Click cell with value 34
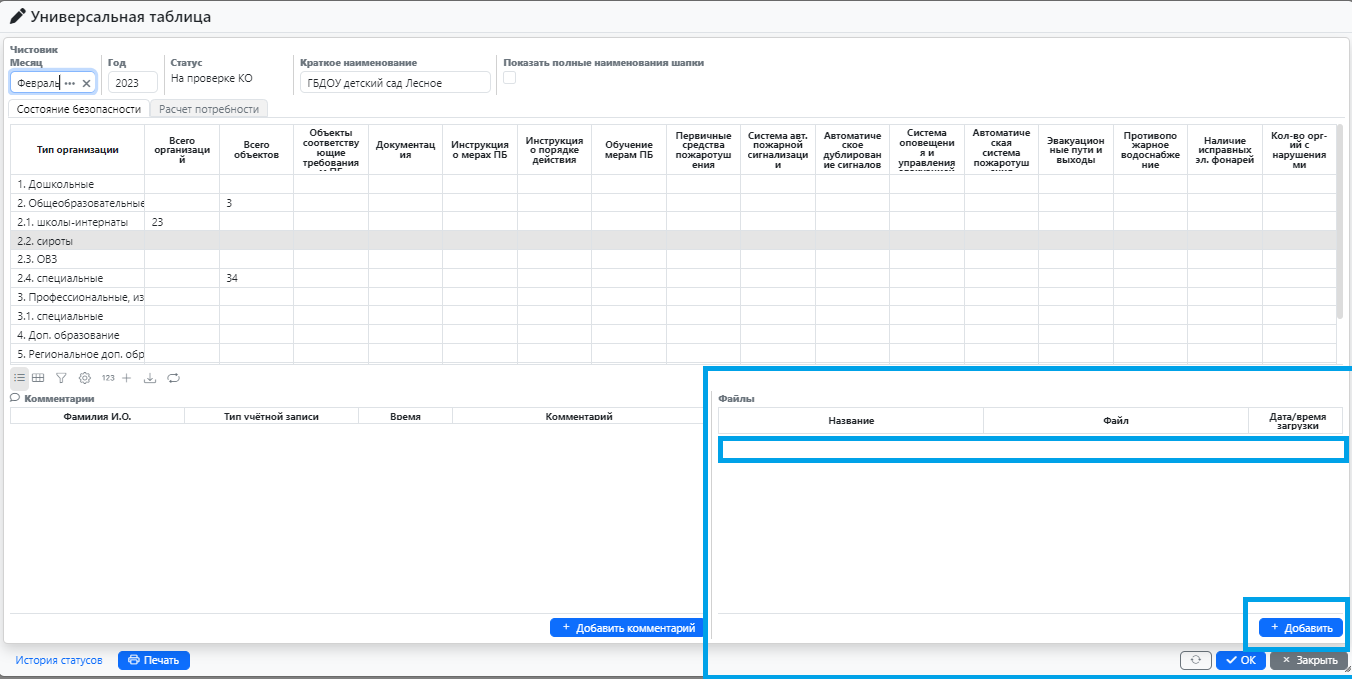Screen dimensions: 1352x679 point(256,278)
